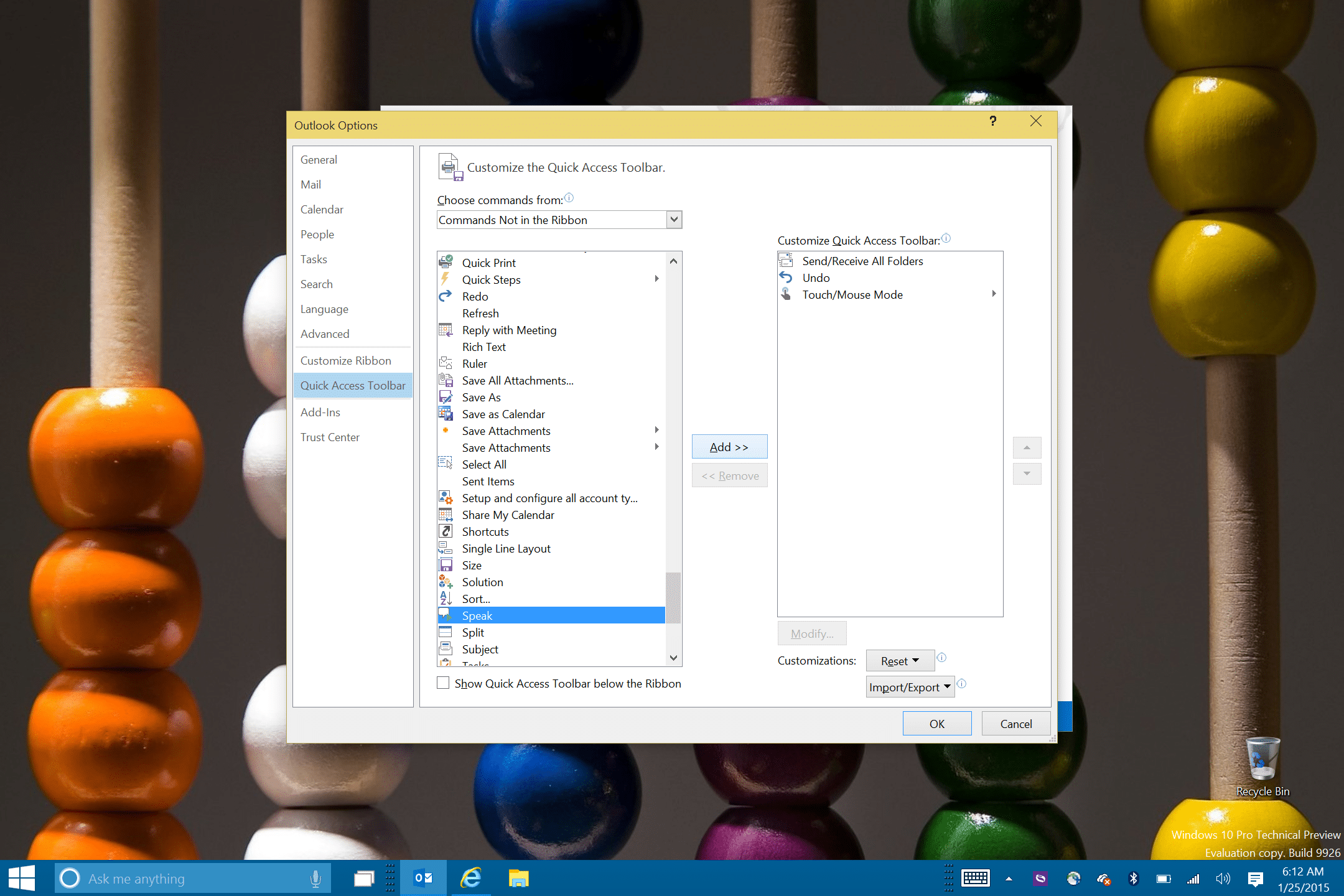Expand the Touch/Mouse Mode submenu arrow
The image size is (1344, 896).
[x=994, y=294]
